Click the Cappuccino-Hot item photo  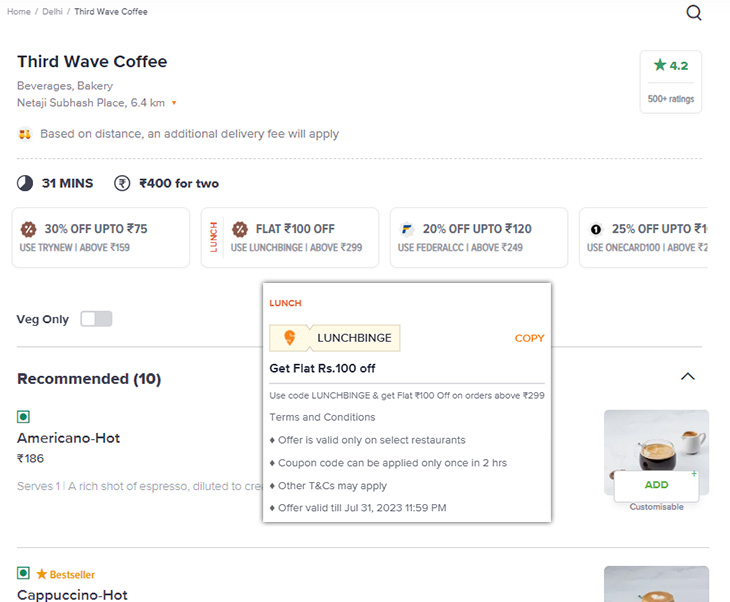point(656,584)
